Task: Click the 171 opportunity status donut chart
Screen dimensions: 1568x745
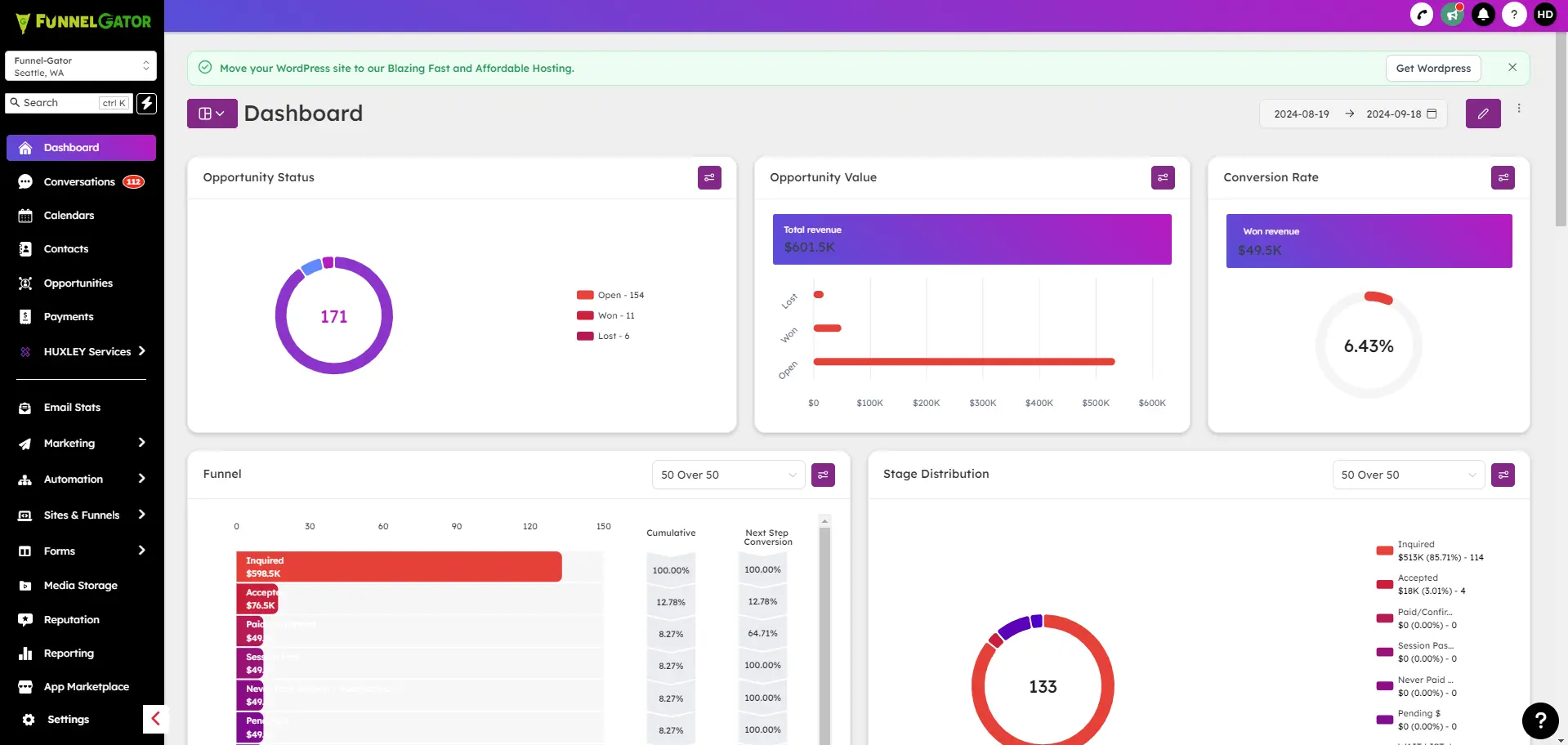Action: [x=333, y=316]
